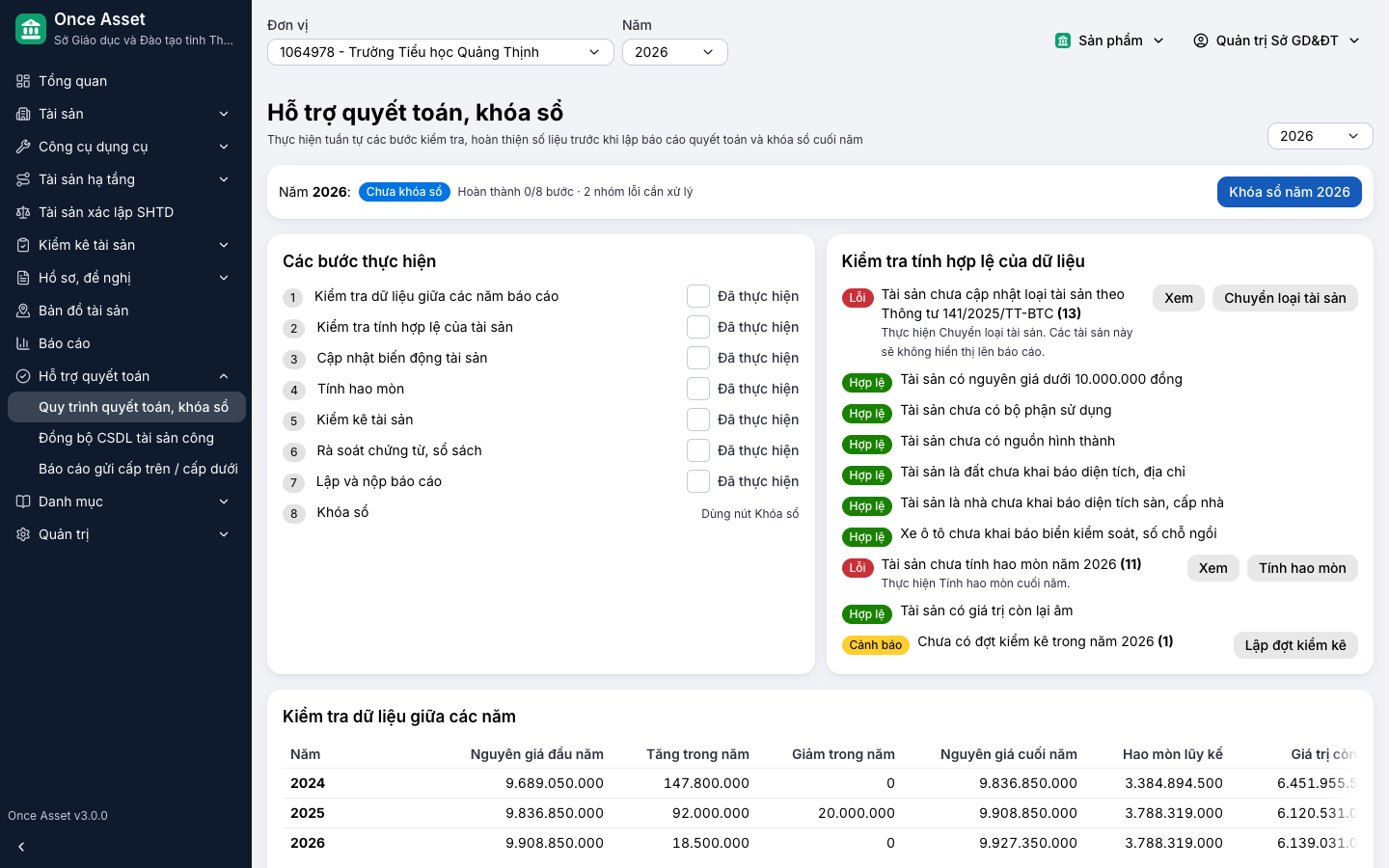Screen dimensions: 1389x868
Task: Open the 2026 year selector beside page title
Action: click(x=1320, y=136)
